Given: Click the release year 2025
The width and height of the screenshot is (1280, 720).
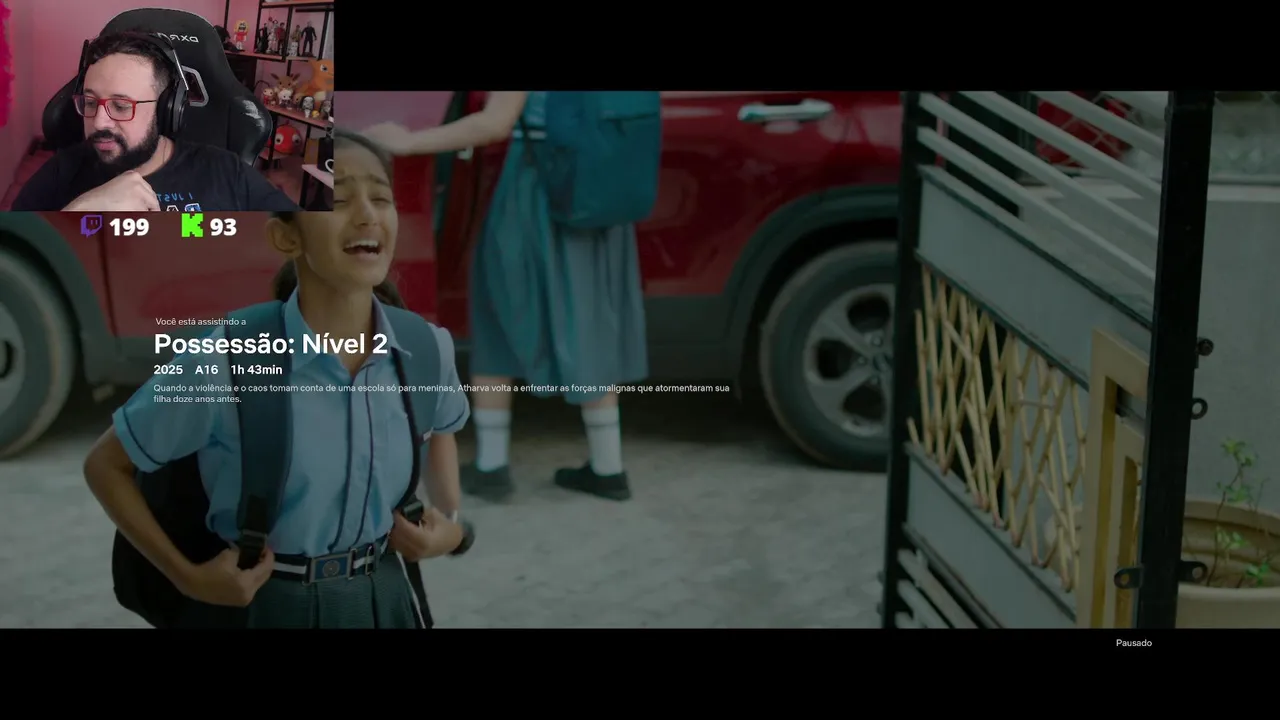Looking at the screenshot, I should click(168, 370).
